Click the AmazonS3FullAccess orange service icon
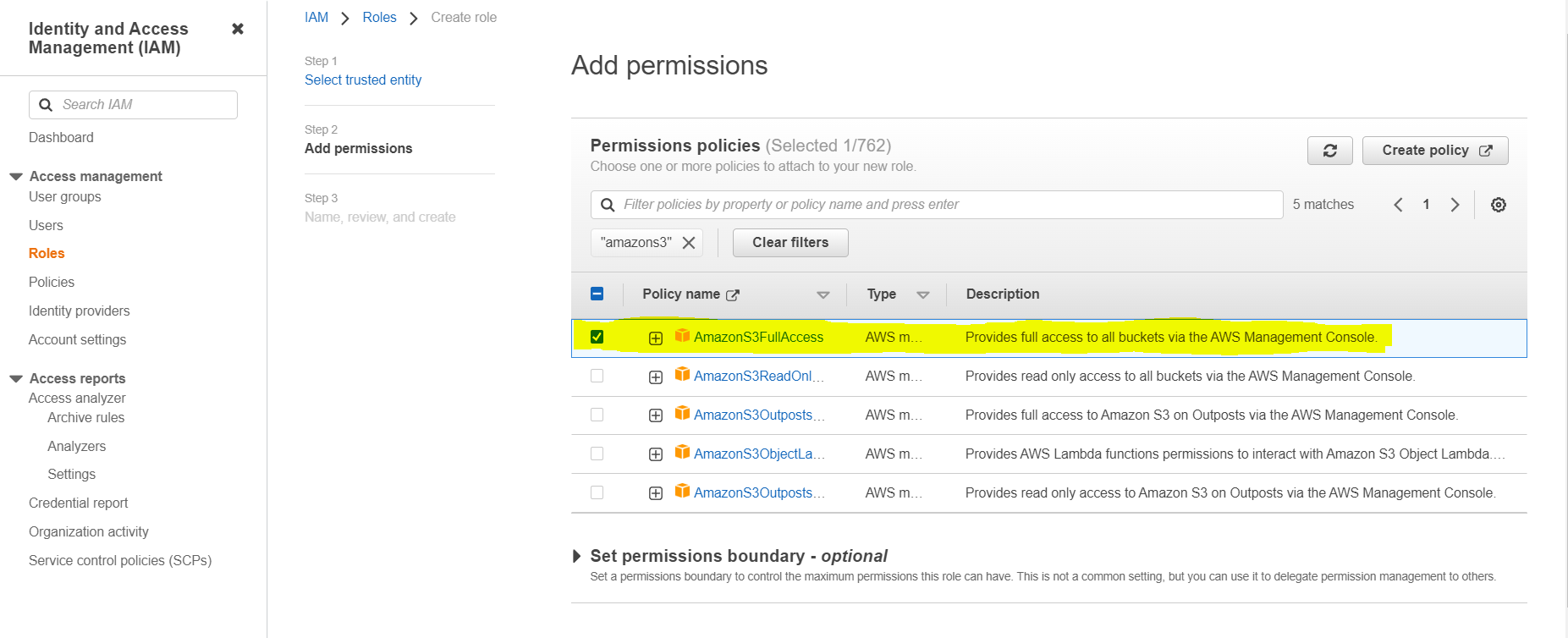The image size is (1568, 638). click(681, 336)
